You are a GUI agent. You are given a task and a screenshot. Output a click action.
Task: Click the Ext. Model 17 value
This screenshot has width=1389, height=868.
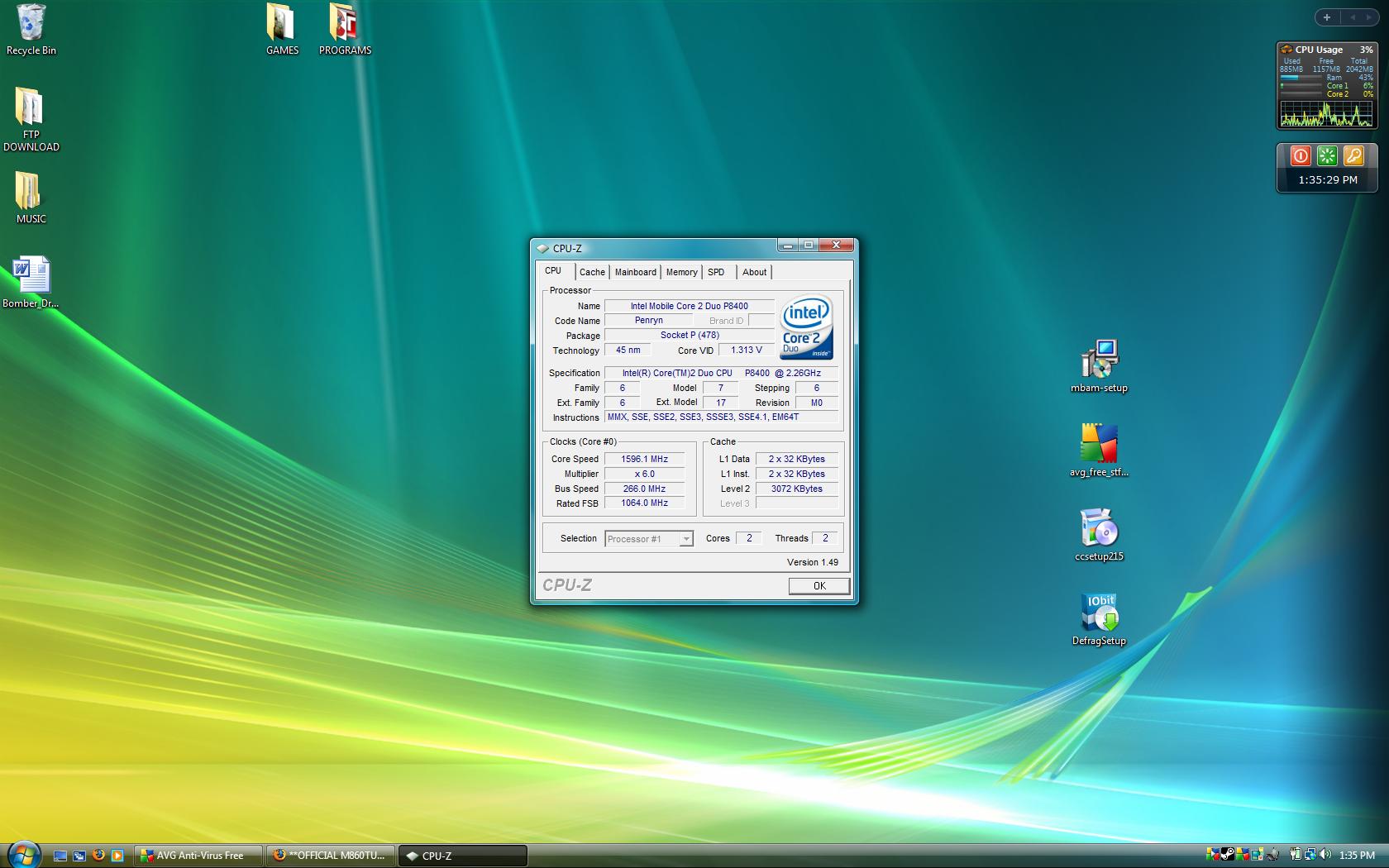click(x=721, y=403)
